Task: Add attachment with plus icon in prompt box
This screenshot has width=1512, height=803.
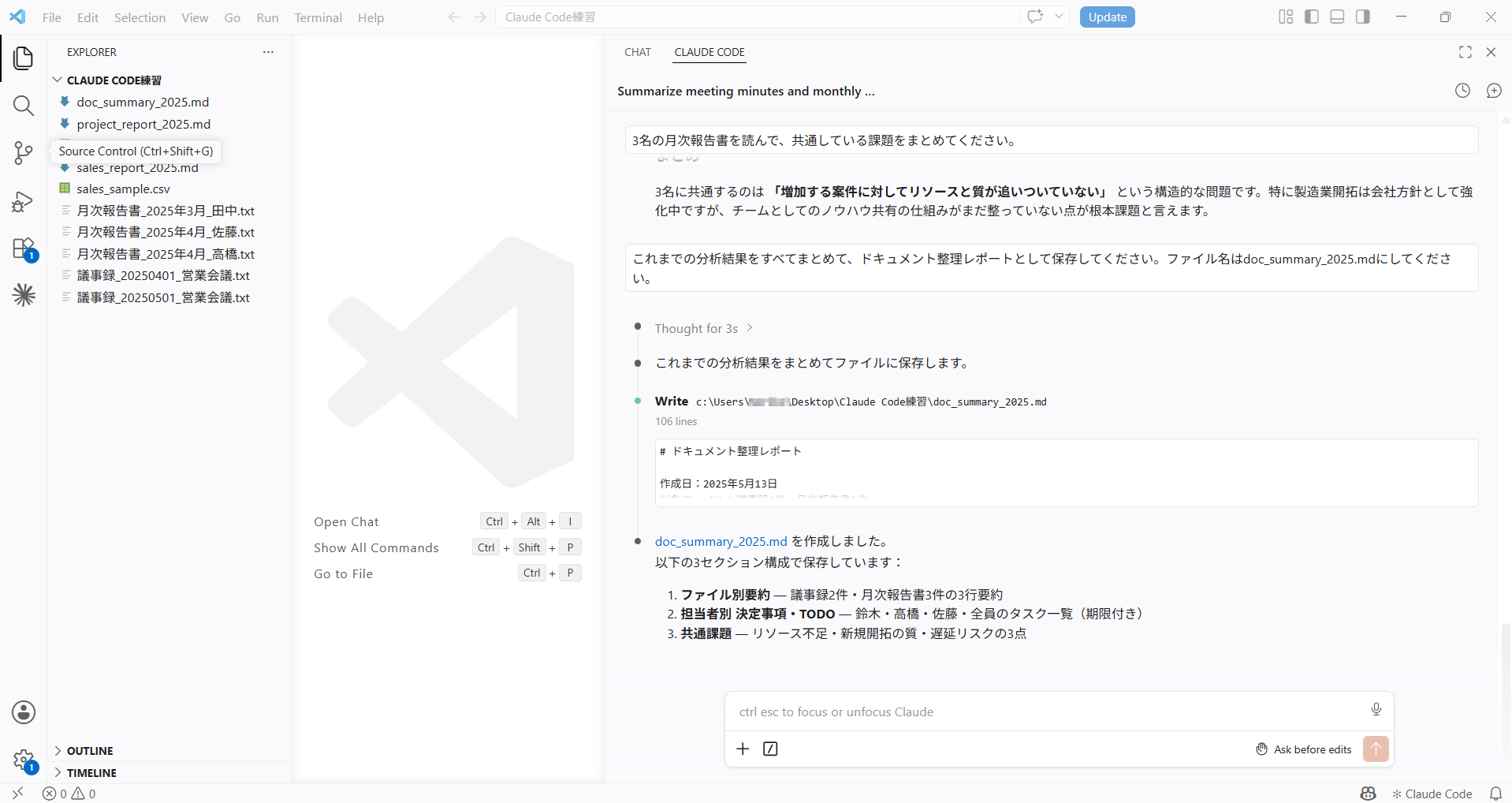Action: [743, 749]
